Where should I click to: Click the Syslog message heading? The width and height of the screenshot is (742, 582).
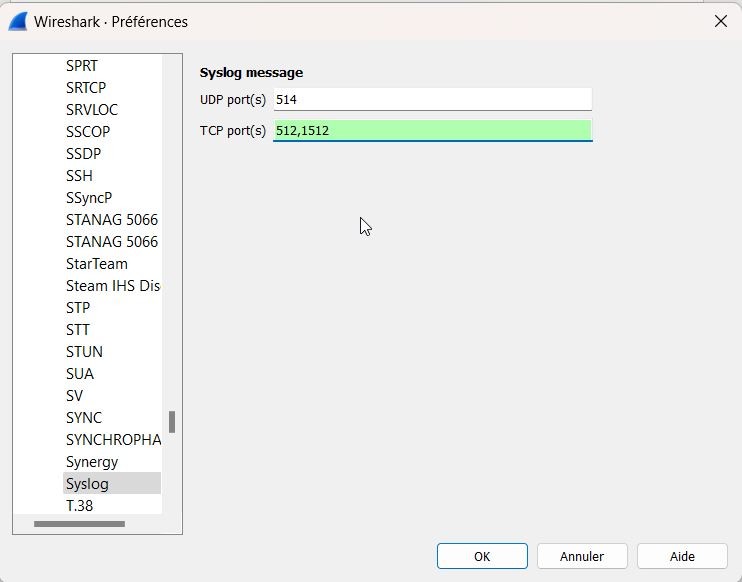click(251, 73)
